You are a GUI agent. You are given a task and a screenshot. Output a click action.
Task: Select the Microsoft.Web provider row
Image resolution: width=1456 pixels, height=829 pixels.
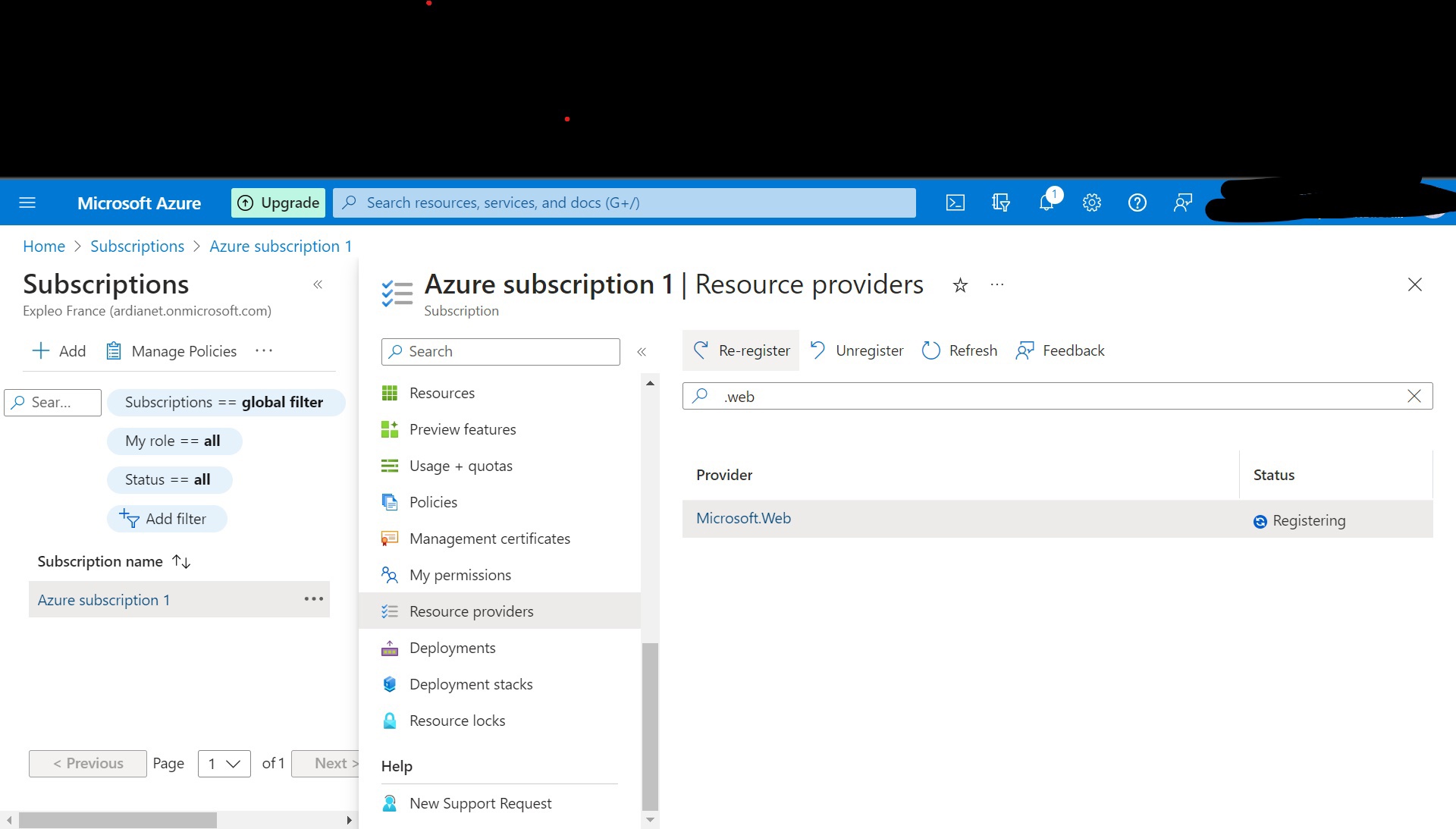[743, 519]
